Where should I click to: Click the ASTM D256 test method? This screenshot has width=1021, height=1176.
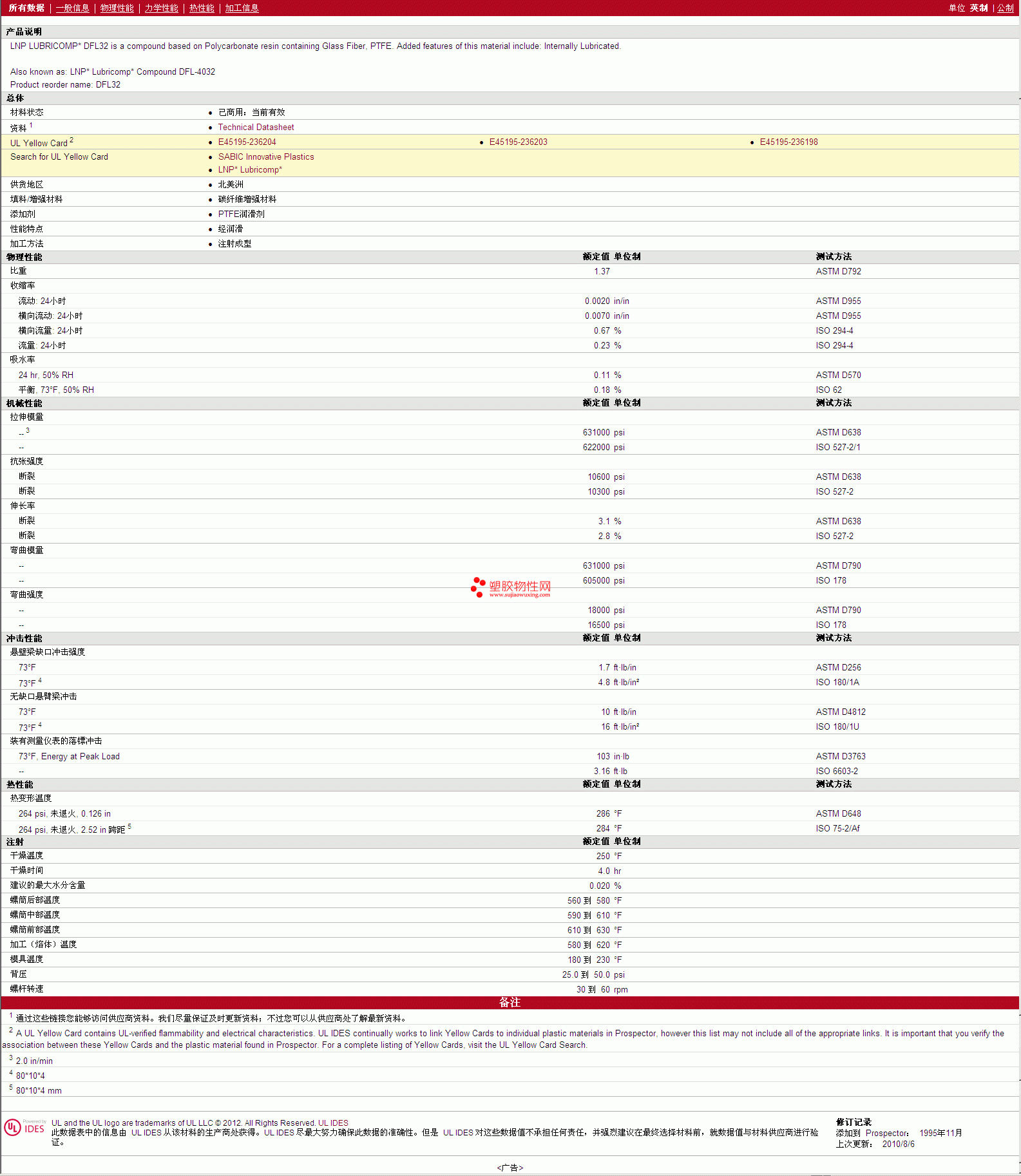838,668
